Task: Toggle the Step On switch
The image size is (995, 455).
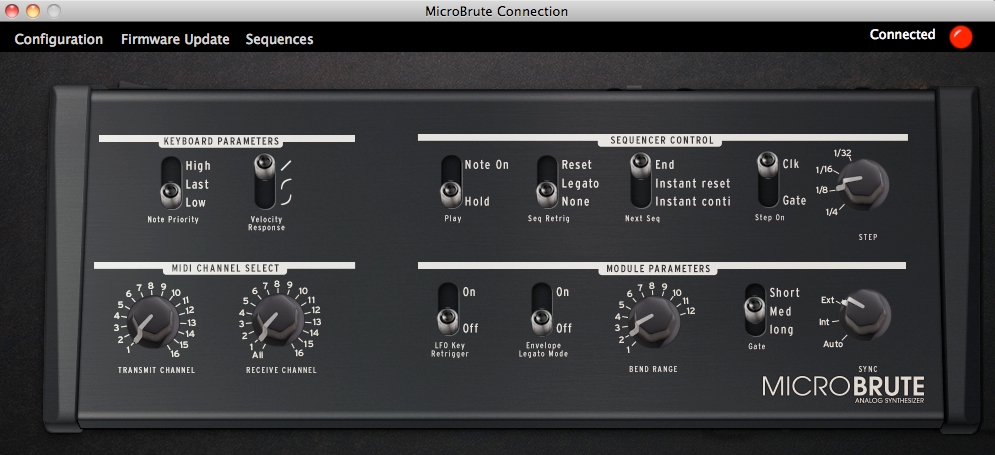Action: pos(768,180)
